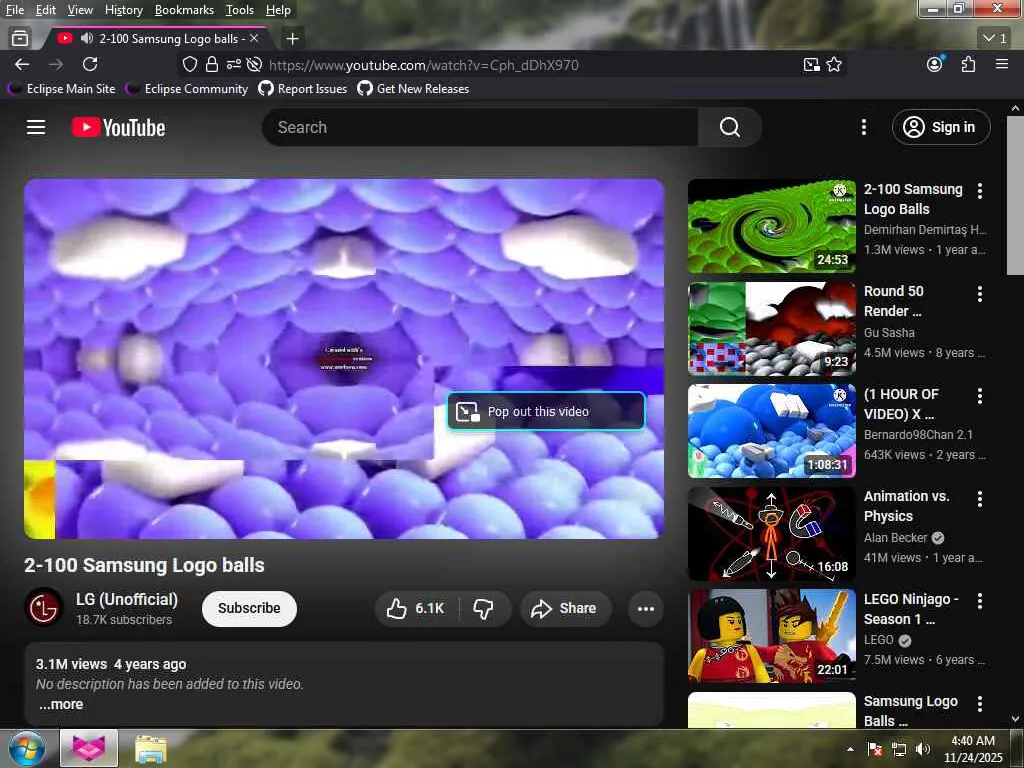Click the Sign in button
This screenshot has width=1024, height=768.
[941, 127]
